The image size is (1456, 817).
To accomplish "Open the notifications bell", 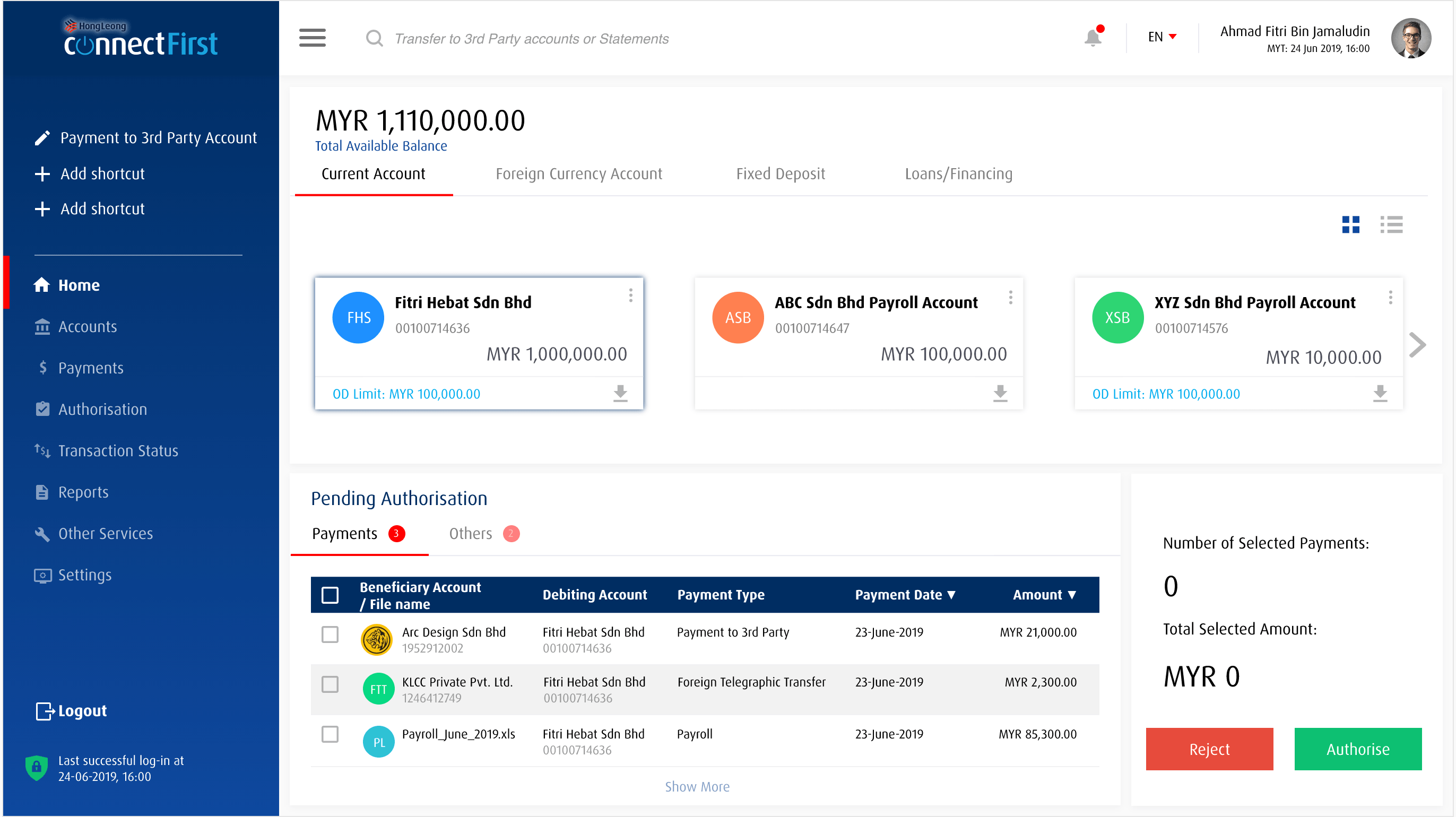I will click(x=1093, y=37).
